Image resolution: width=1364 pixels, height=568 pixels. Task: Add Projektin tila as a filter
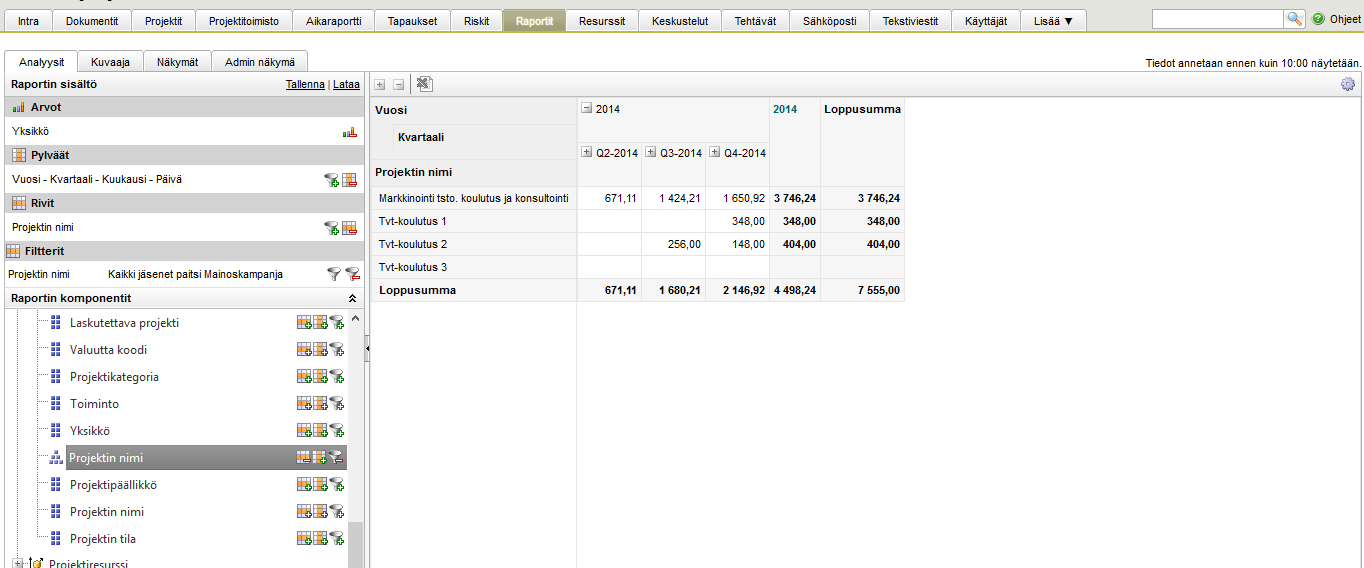(x=337, y=539)
